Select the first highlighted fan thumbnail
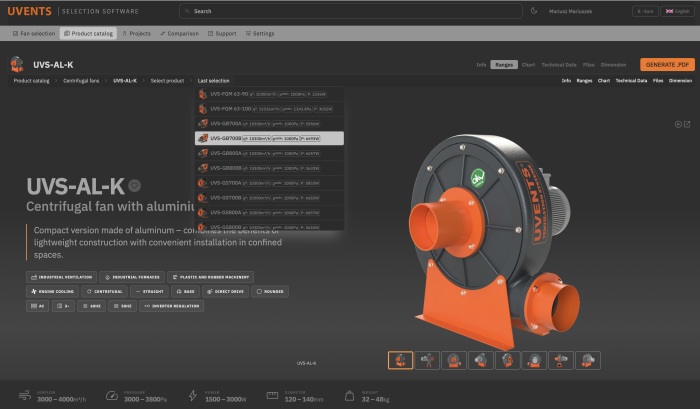The height and width of the screenshot is (409, 700). pos(400,360)
